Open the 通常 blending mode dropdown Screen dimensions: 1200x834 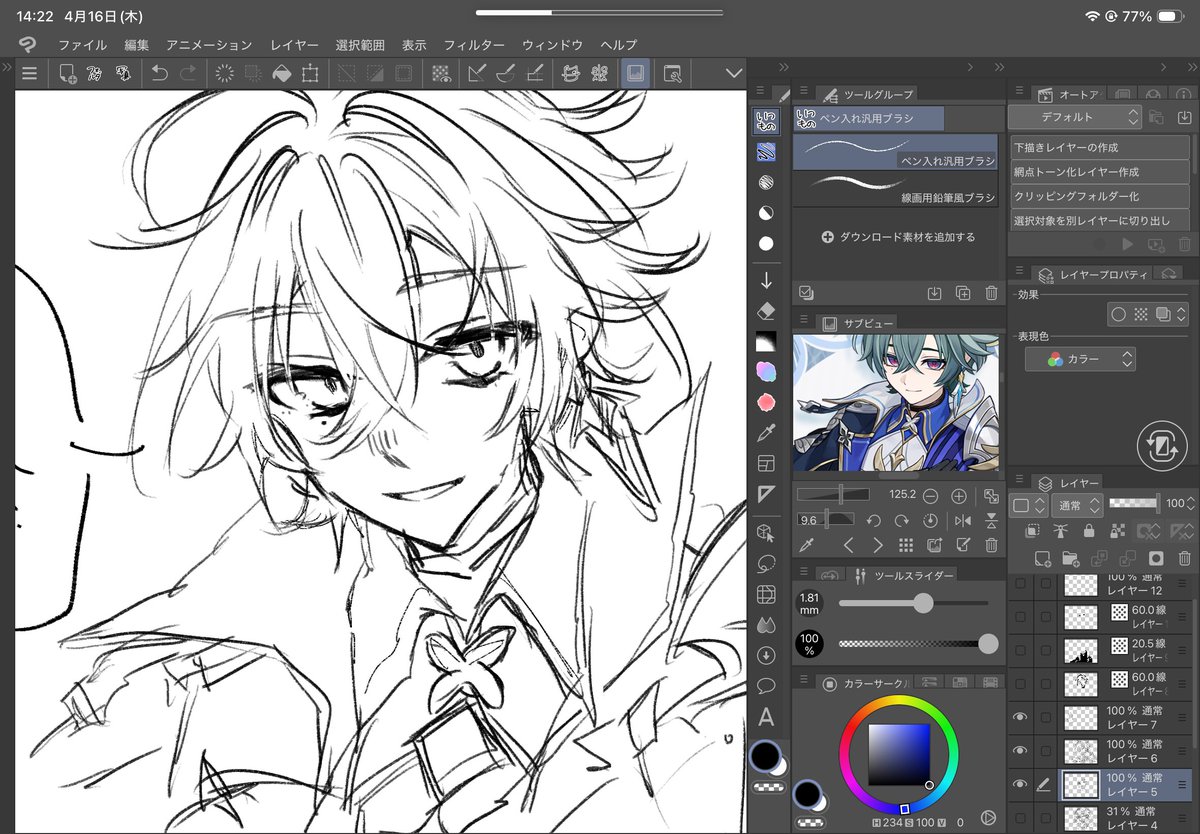tap(1077, 505)
